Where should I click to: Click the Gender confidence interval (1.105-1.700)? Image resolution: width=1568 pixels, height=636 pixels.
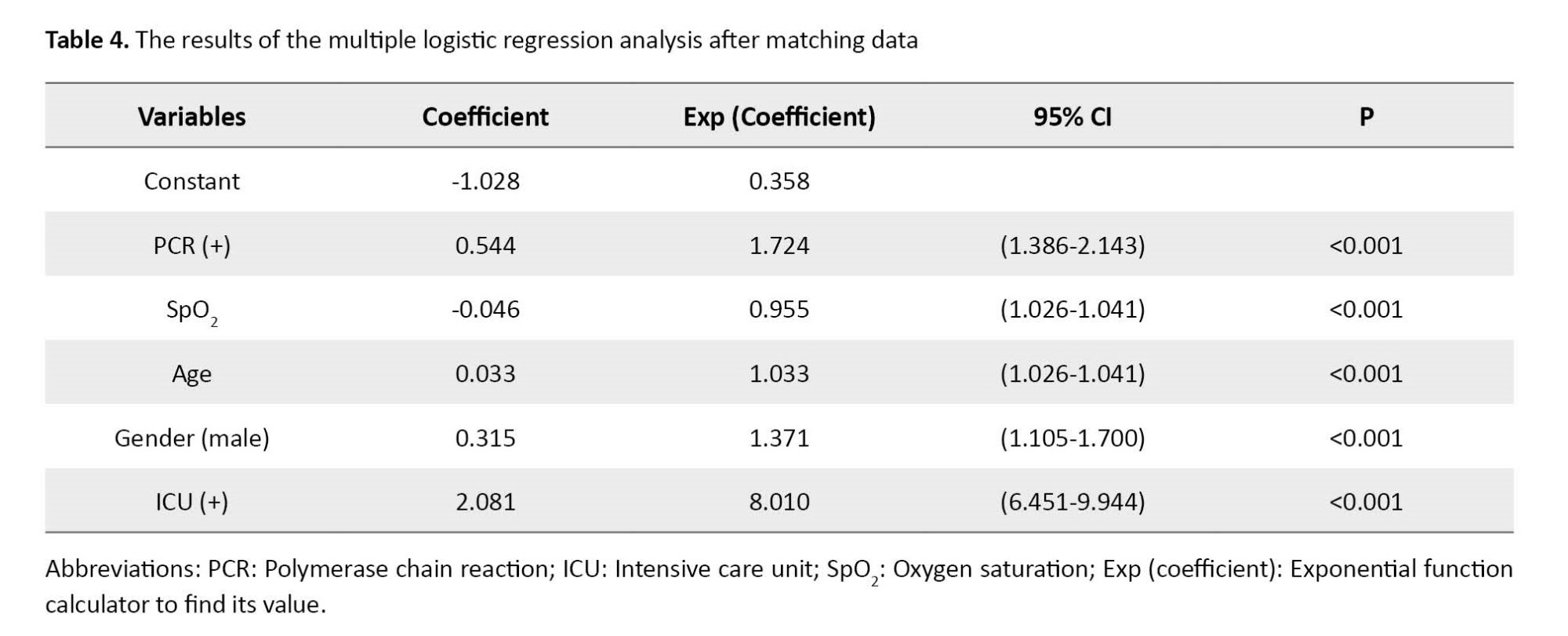pos(1073,438)
